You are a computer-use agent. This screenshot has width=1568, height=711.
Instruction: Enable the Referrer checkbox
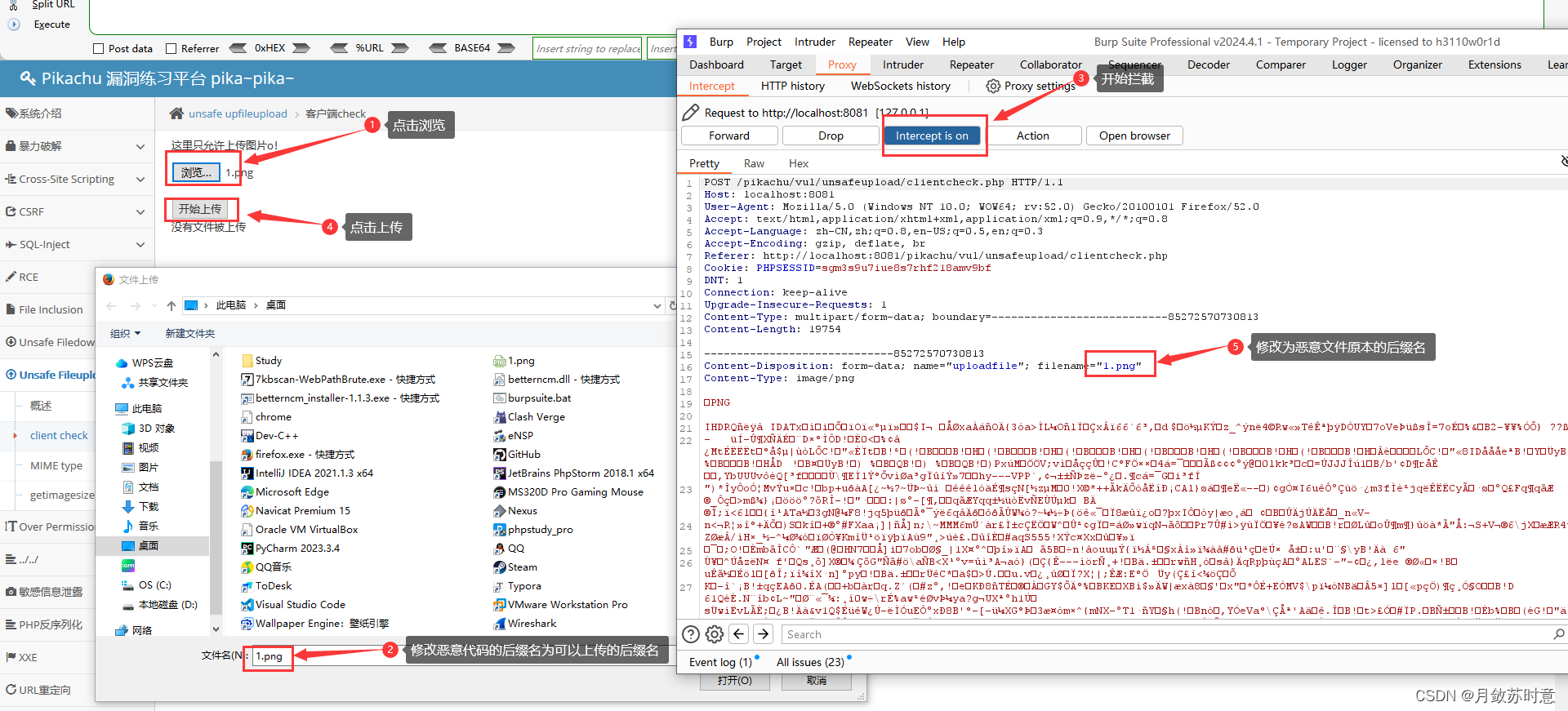[171, 49]
